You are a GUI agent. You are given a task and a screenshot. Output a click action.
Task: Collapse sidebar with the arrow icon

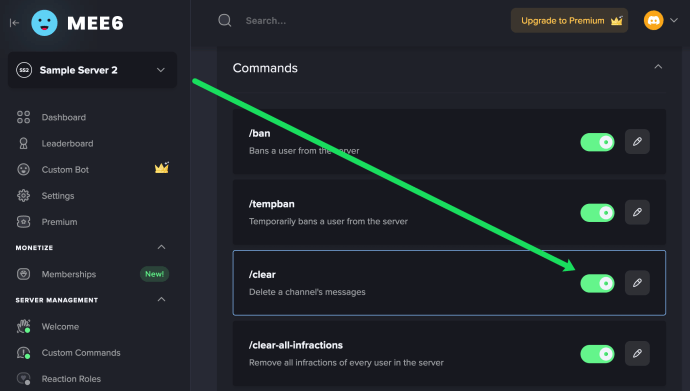click(15, 23)
